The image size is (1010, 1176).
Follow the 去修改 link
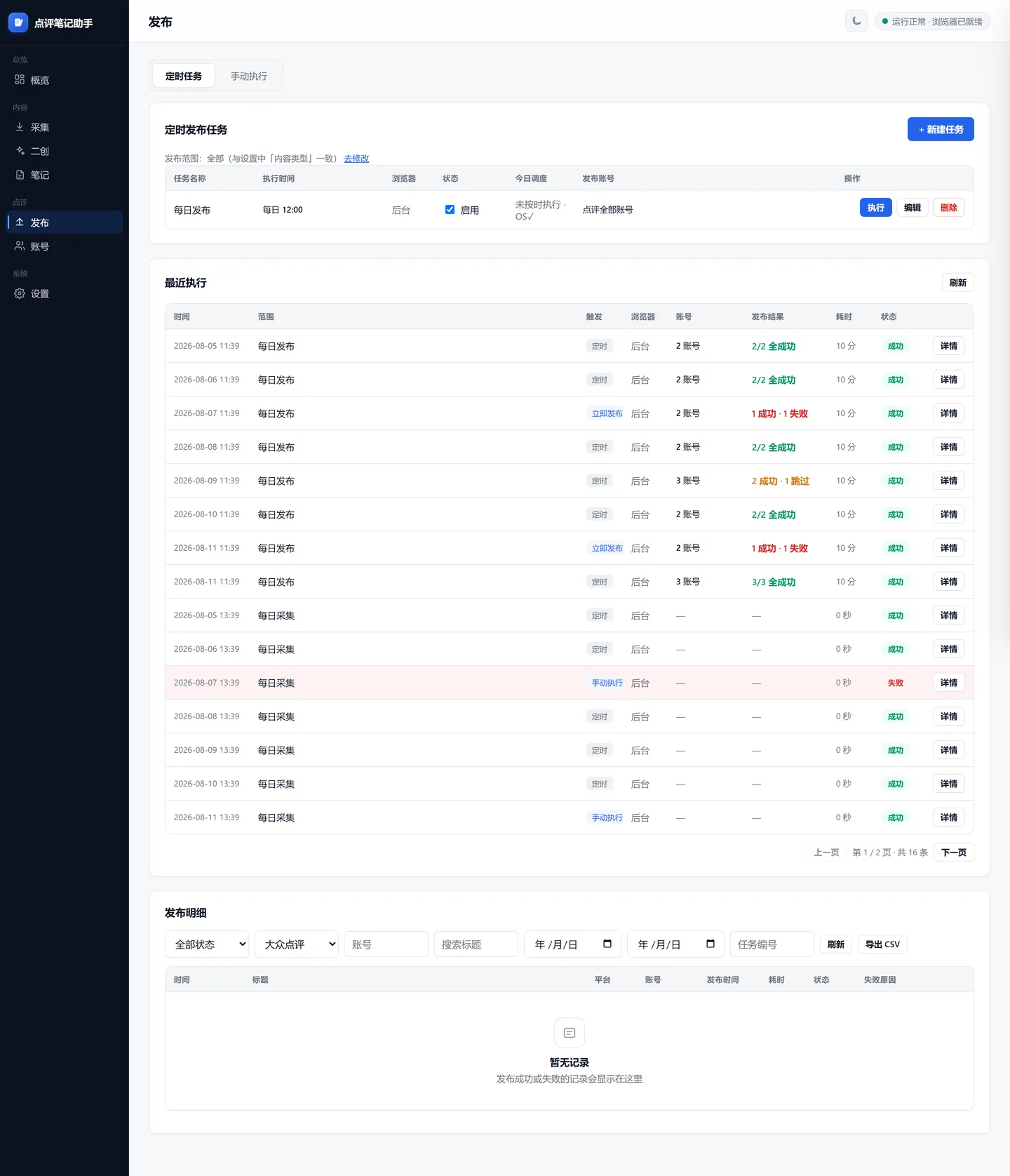click(x=356, y=159)
